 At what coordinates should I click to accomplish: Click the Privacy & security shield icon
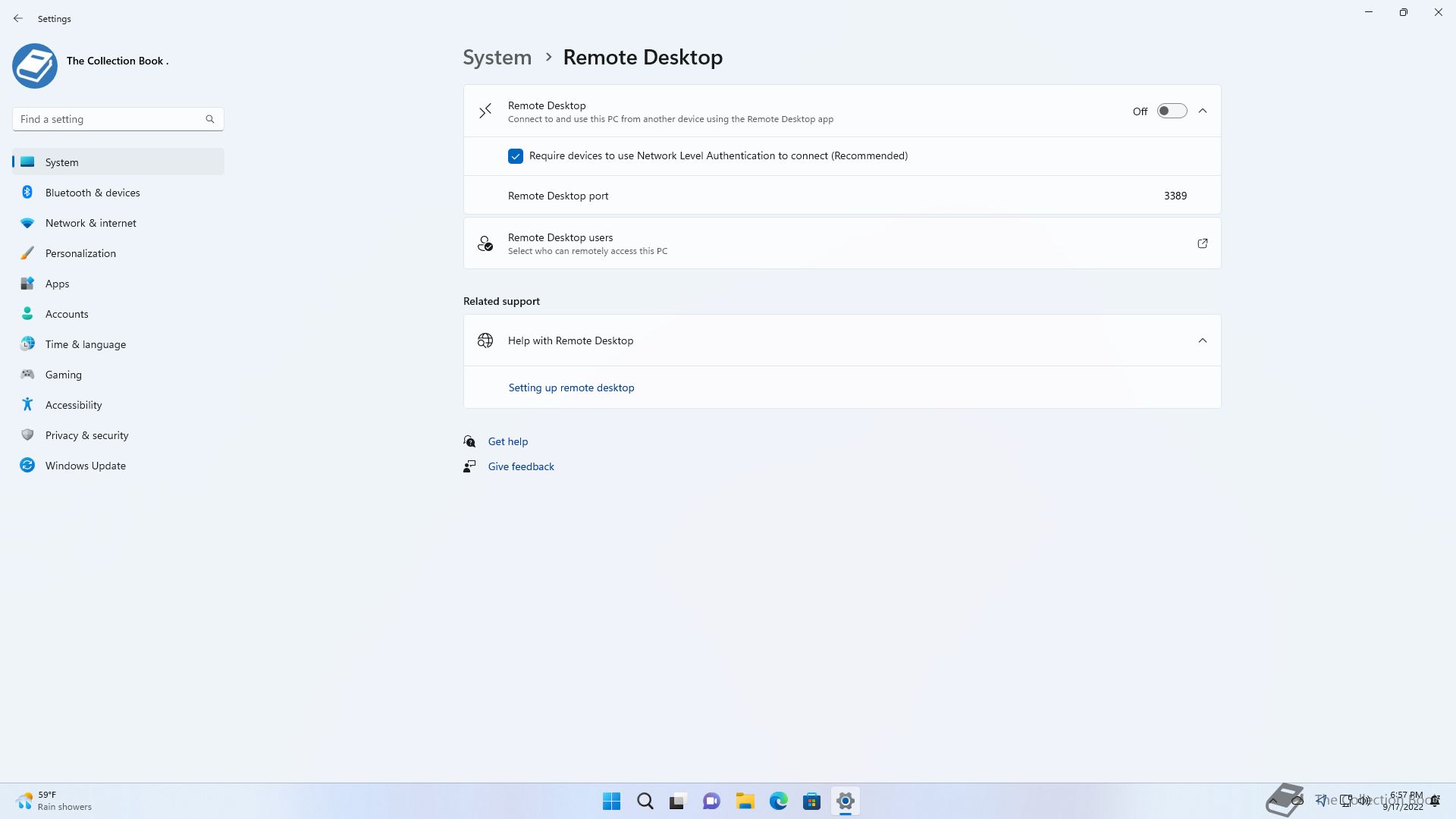point(27,435)
